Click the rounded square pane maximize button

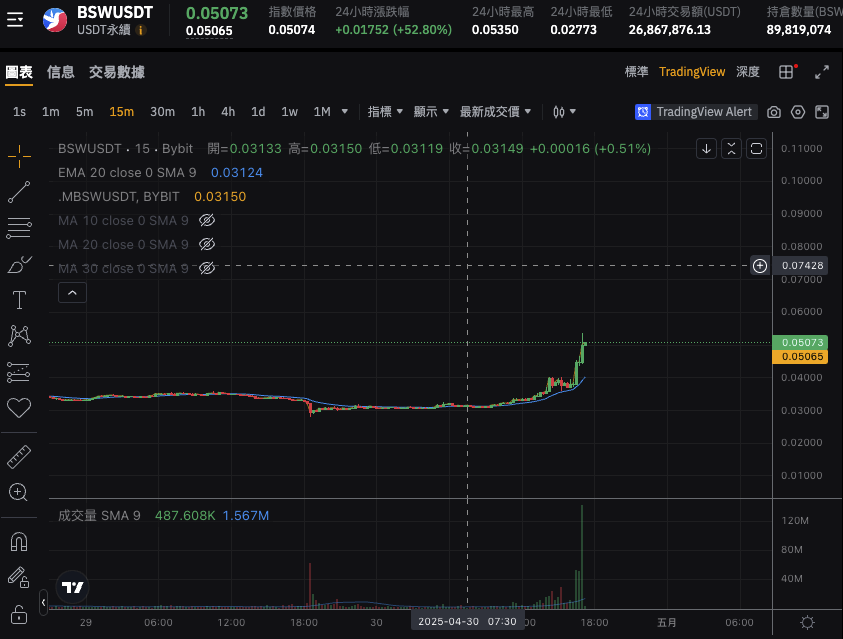pyautogui.click(x=756, y=149)
